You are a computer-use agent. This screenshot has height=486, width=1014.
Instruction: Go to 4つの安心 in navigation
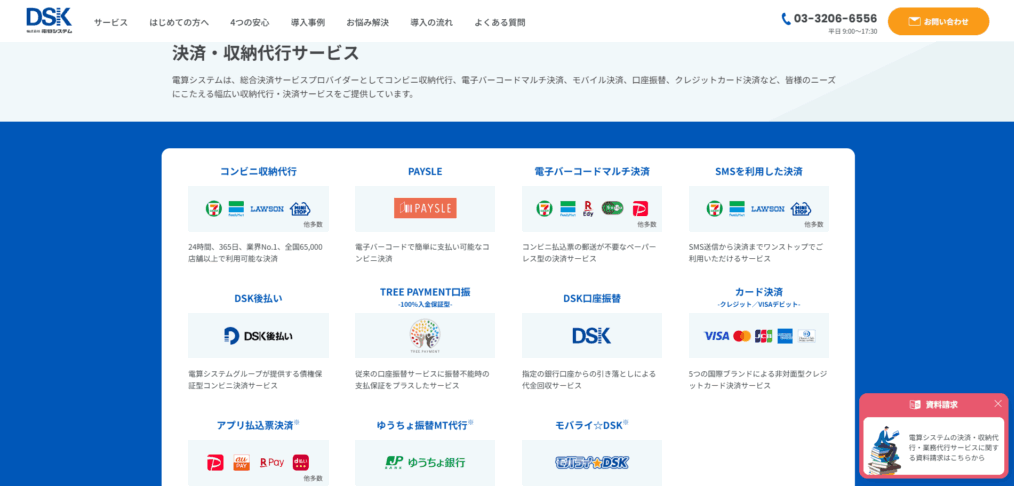click(x=250, y=22)
